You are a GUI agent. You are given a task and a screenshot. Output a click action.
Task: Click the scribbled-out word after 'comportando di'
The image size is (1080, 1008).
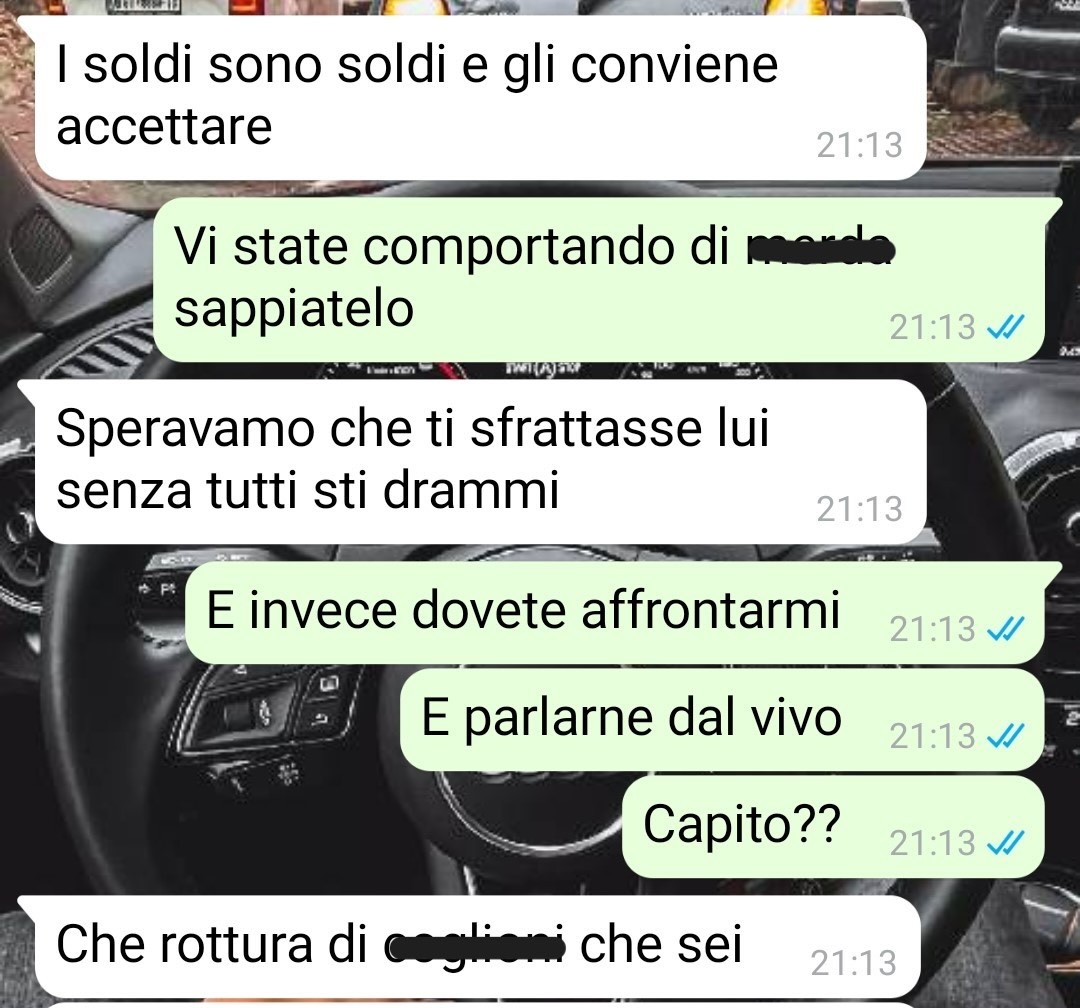coord(820,249)
